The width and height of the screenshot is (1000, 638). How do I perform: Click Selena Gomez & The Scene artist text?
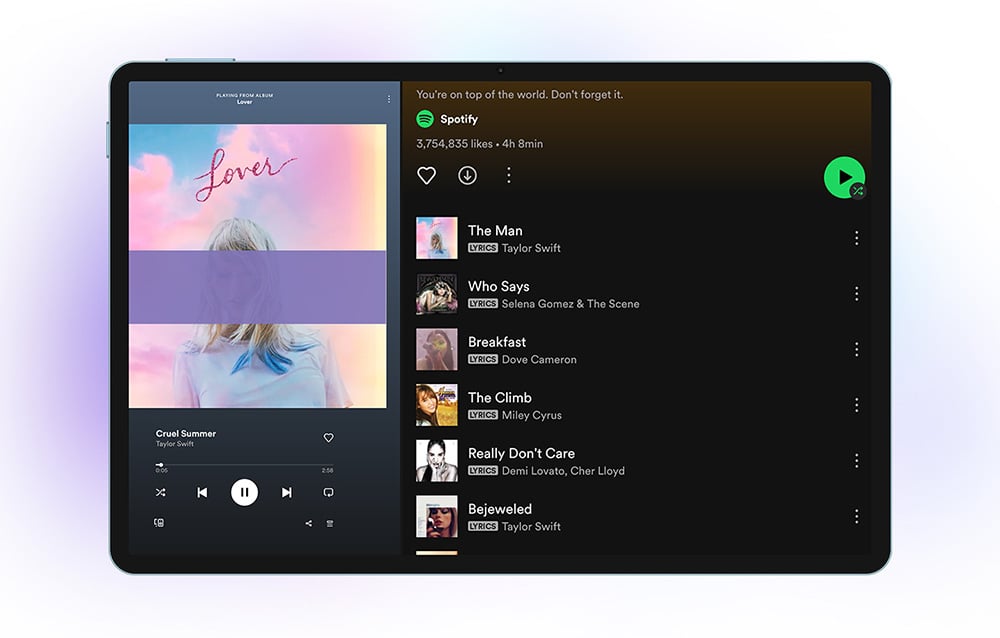coord(570,304)
